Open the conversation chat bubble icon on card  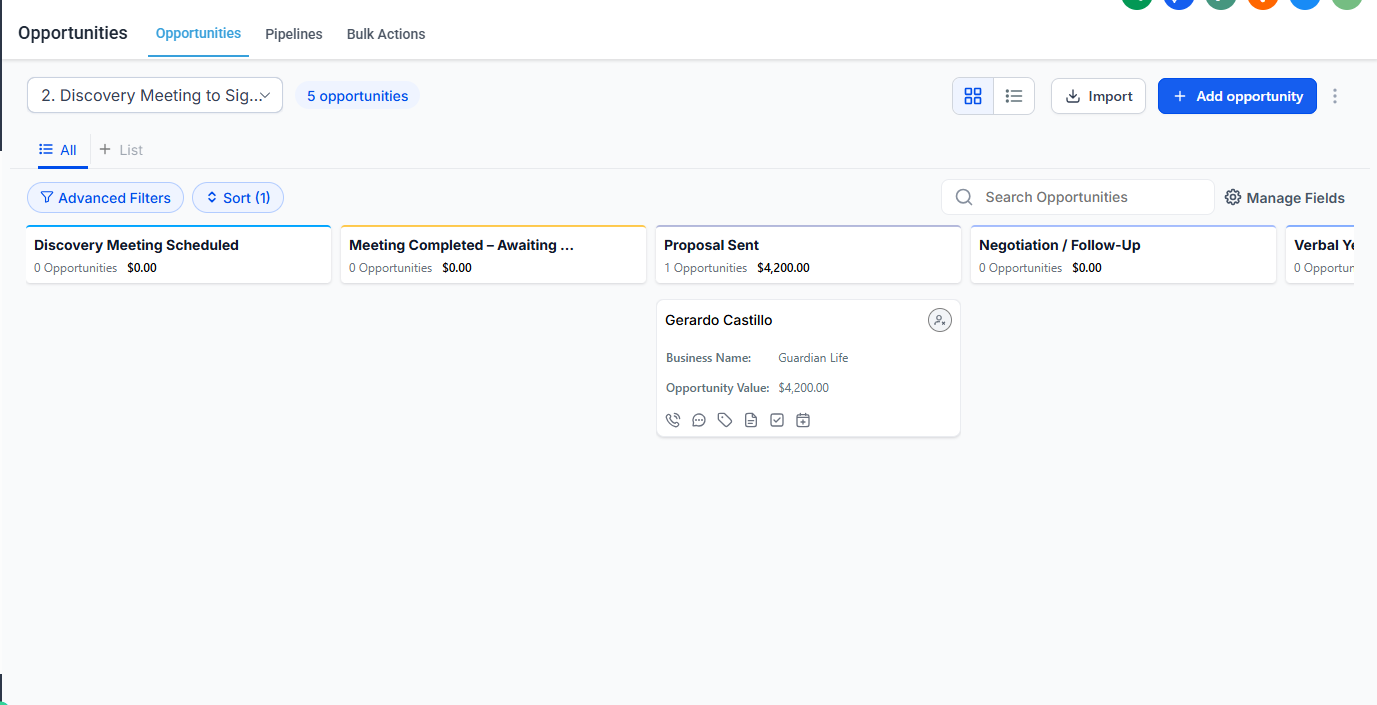pyautogui.click(x=699, y=420)
